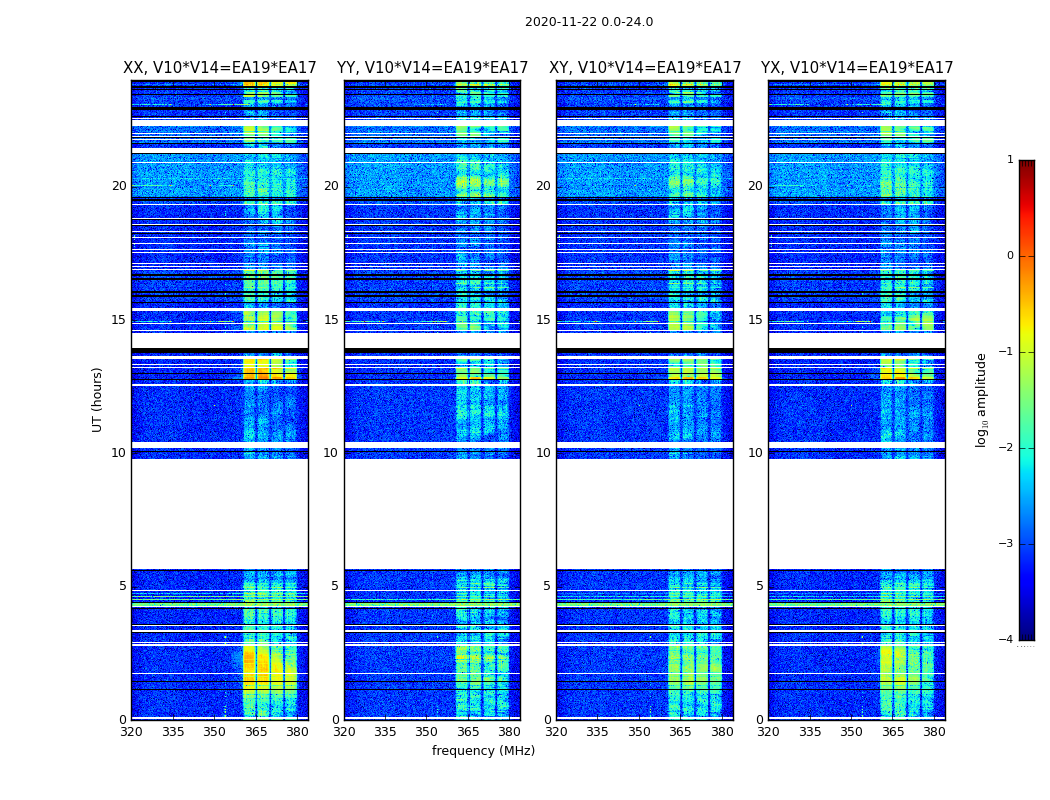Click the colorbar tick label −2
Viewport: 1050px width, 800px height.
(x=1006, y=448)
